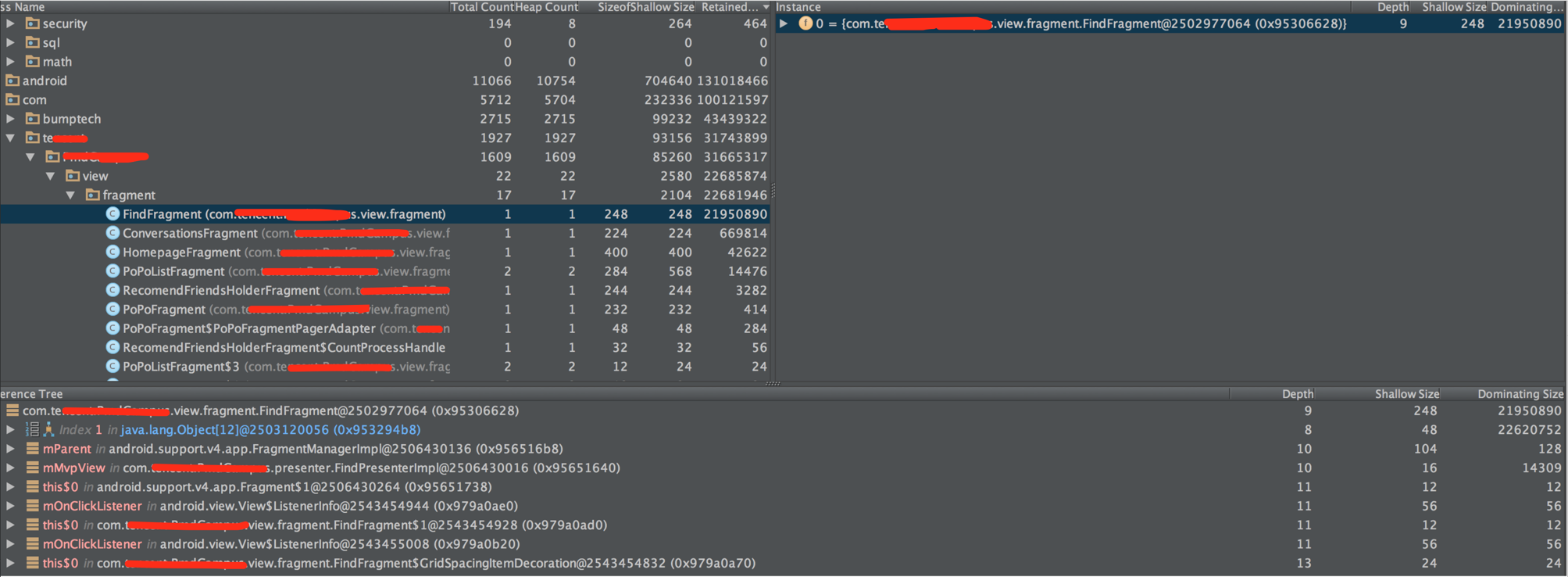Viewport: 1568px width, 577px height.
Task: Click dominating size 14309 on mMvpView row
Action: pyautogui.click(x=1541, y=468)
